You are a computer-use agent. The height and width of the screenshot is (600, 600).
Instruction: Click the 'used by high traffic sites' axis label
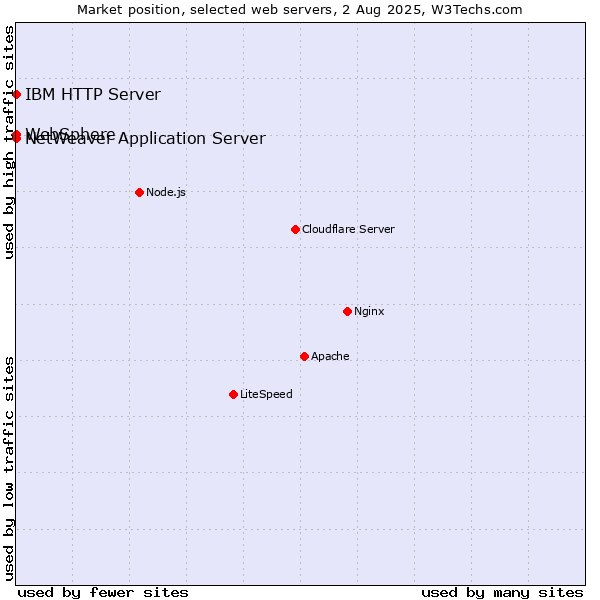click(9, 142)
